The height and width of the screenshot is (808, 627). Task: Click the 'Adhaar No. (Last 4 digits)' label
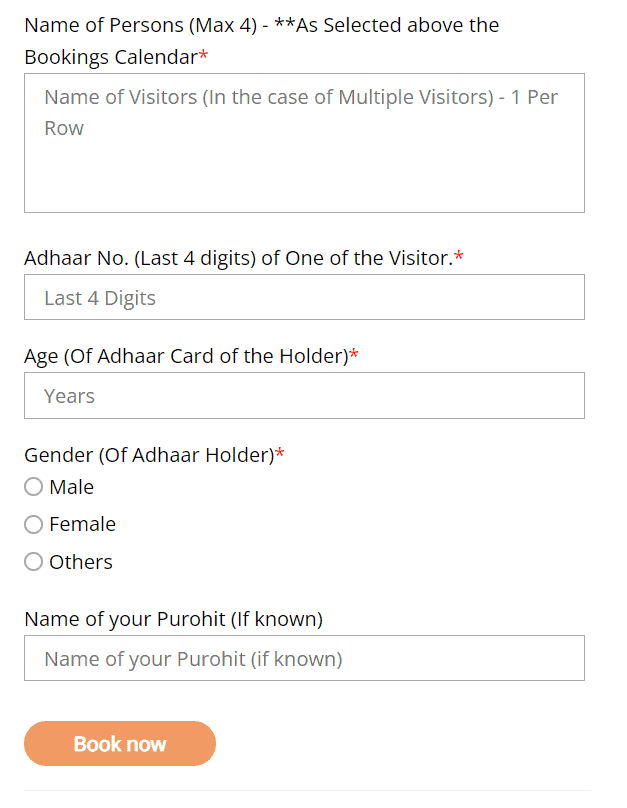(x=238, y=258)
